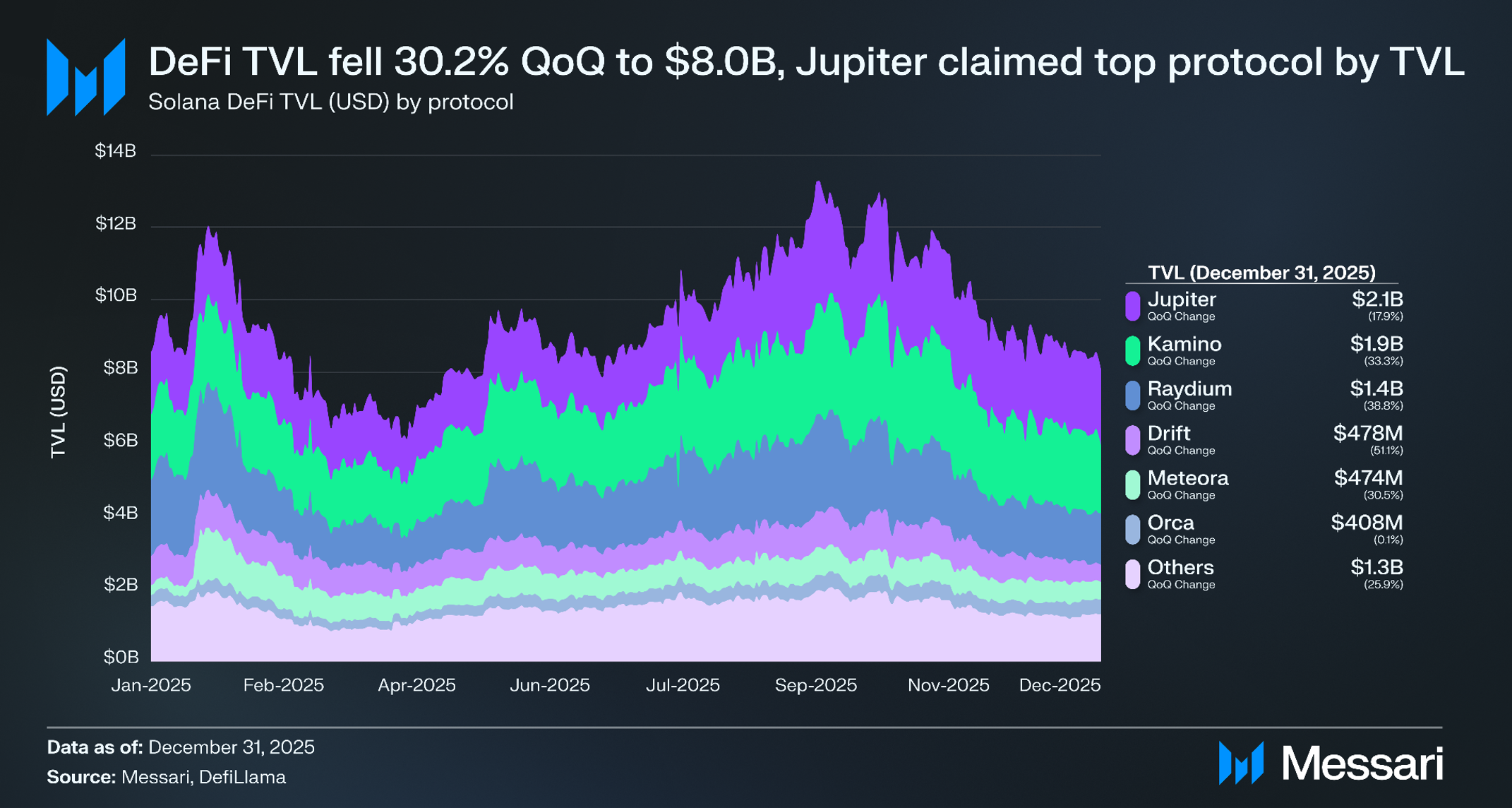
Task: Click the Jupiter purple legend swatch
Action: tap(1132, 306)
